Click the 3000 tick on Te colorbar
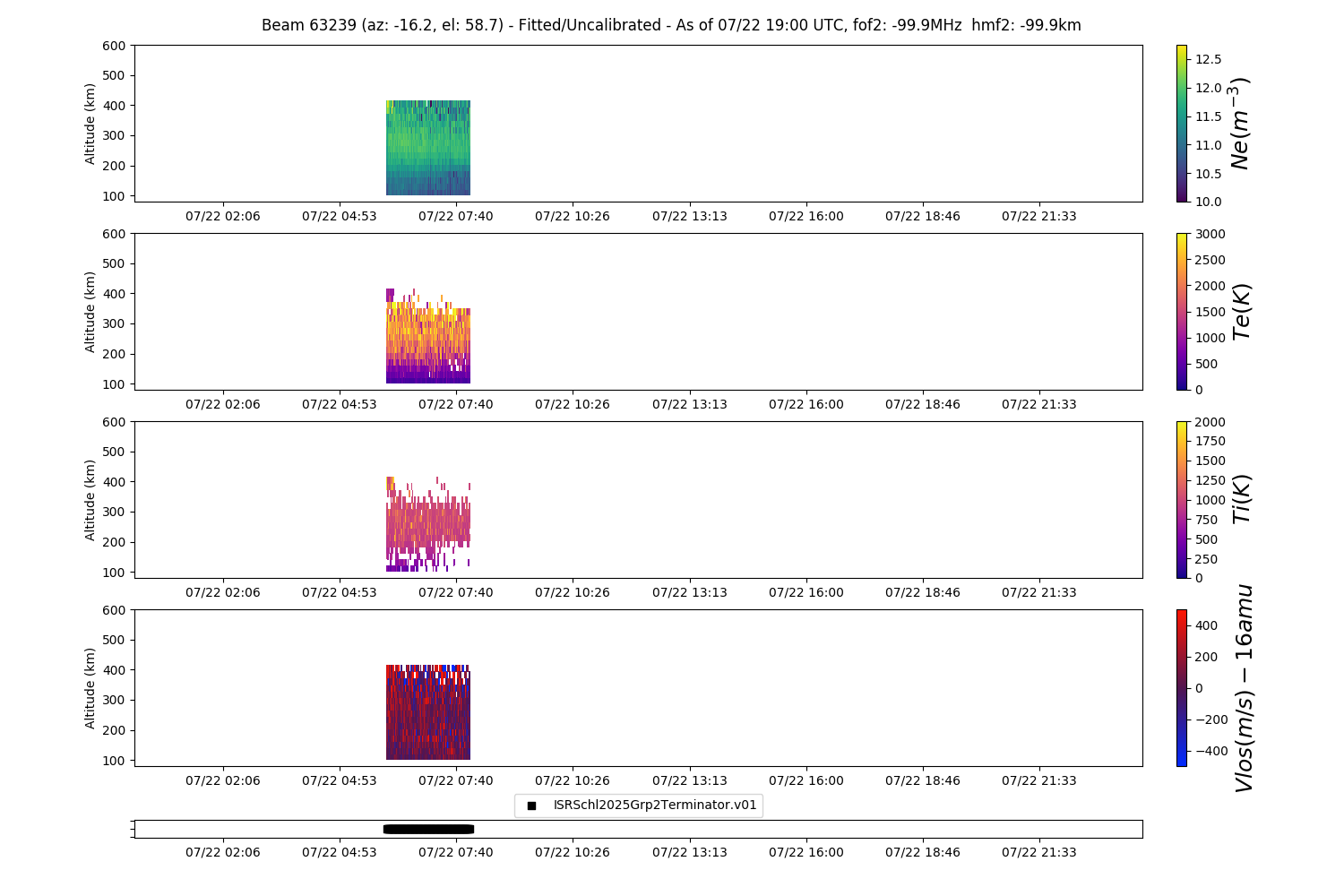Image resolution: width=1344 pixels, height=896 pixels. [1210, 234]
